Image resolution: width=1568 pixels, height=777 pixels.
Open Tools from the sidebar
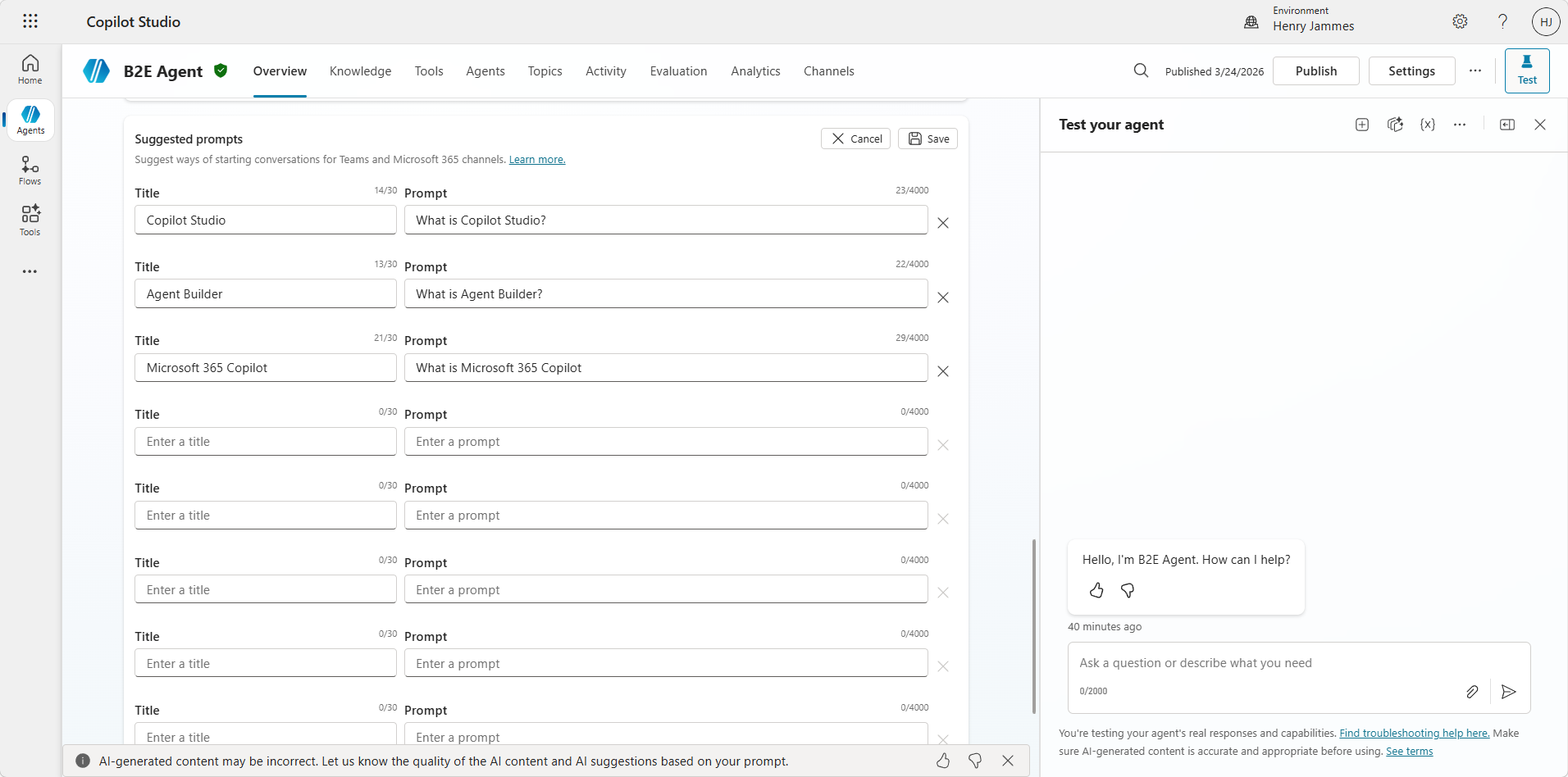(30, 220)
